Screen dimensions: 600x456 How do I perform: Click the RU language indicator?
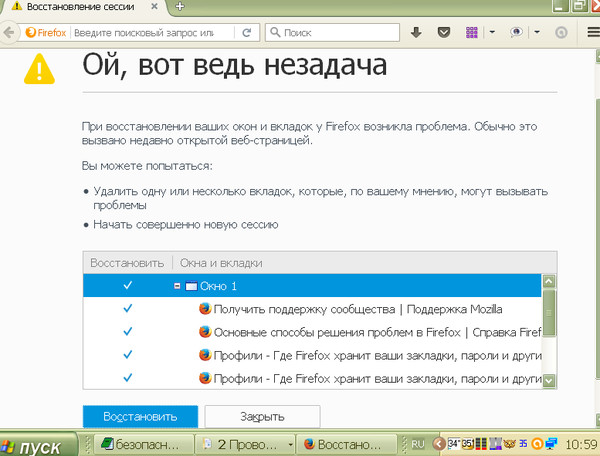tap(418, 444)
